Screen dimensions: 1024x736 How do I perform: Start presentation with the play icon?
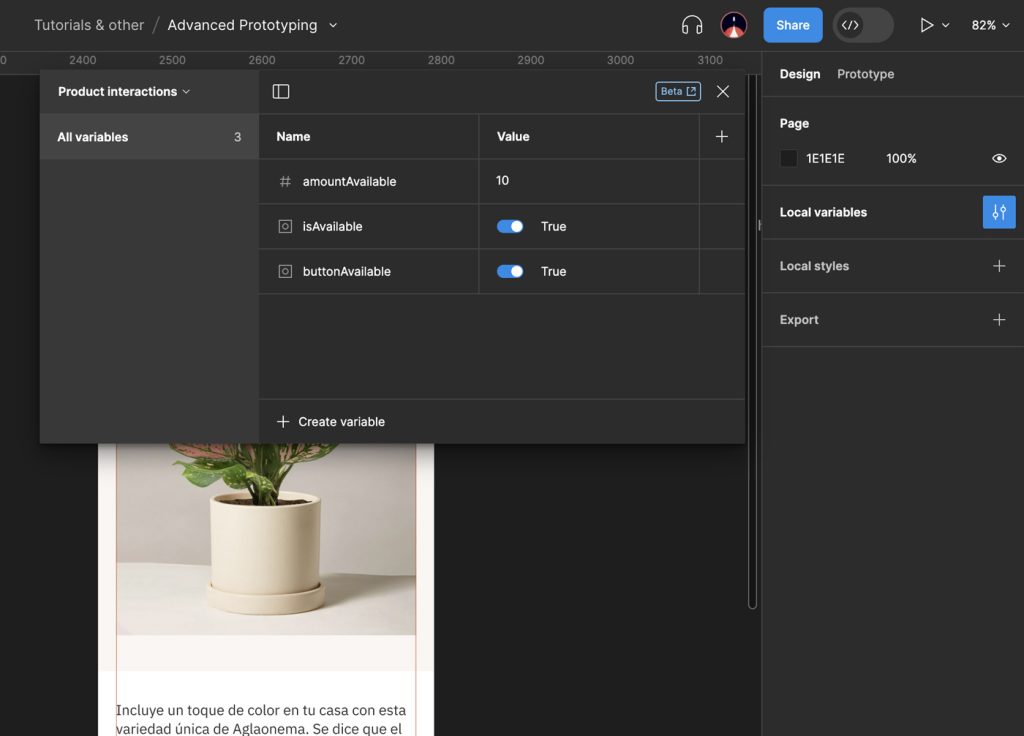[925, 25]
